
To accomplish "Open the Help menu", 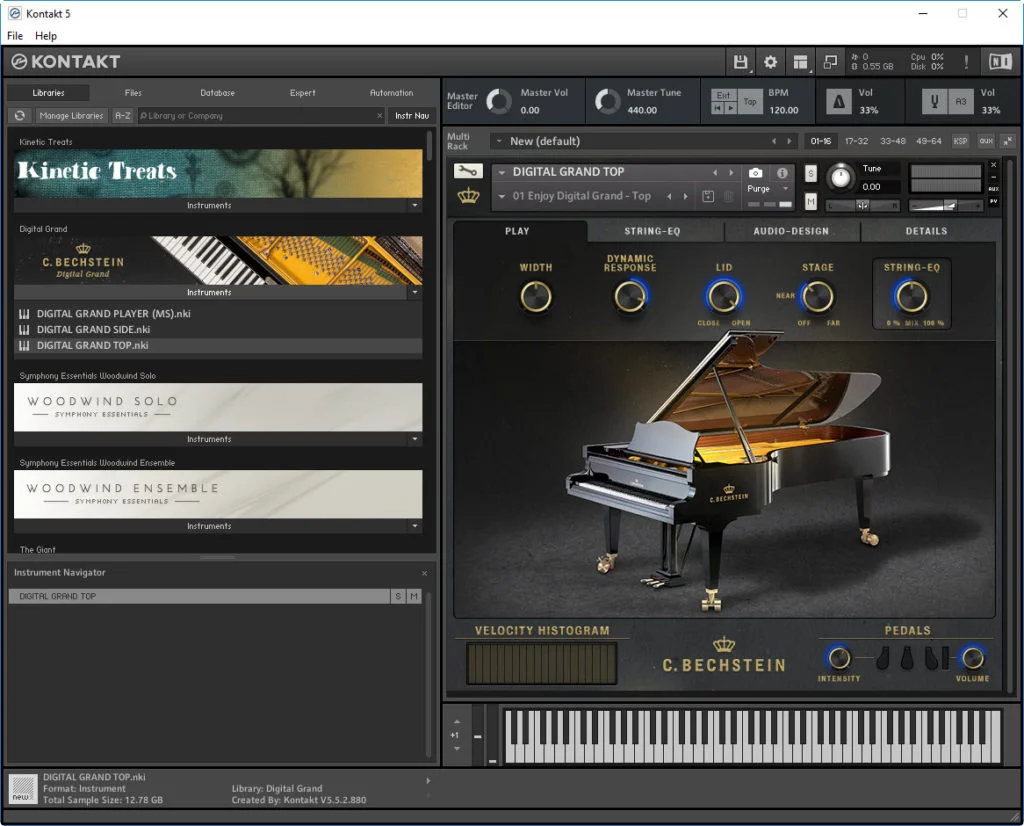I will (46, 36).
